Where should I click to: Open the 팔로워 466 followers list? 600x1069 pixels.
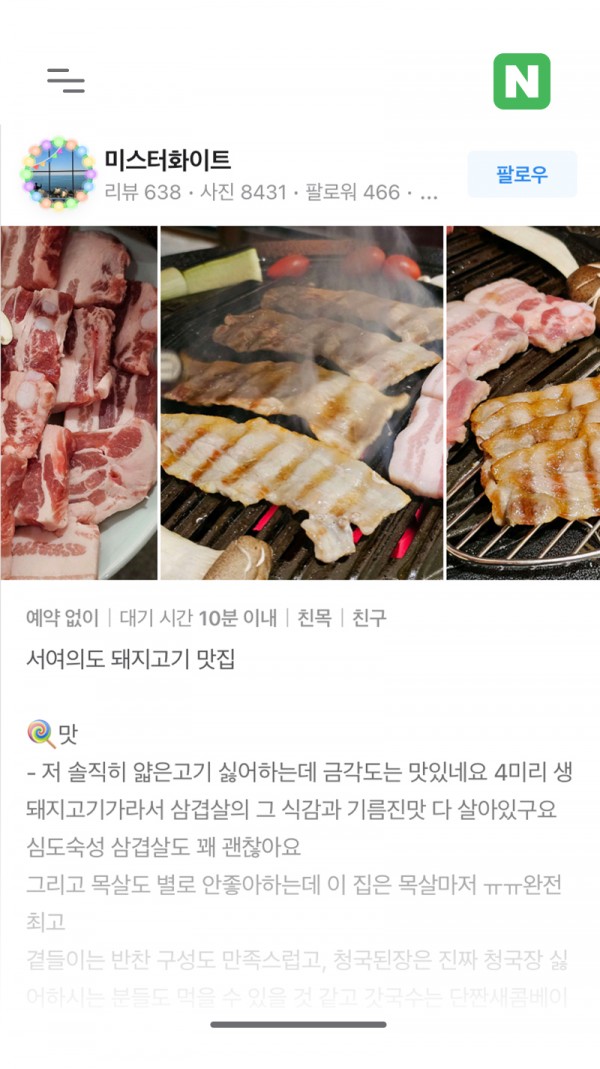click(352, 192)
